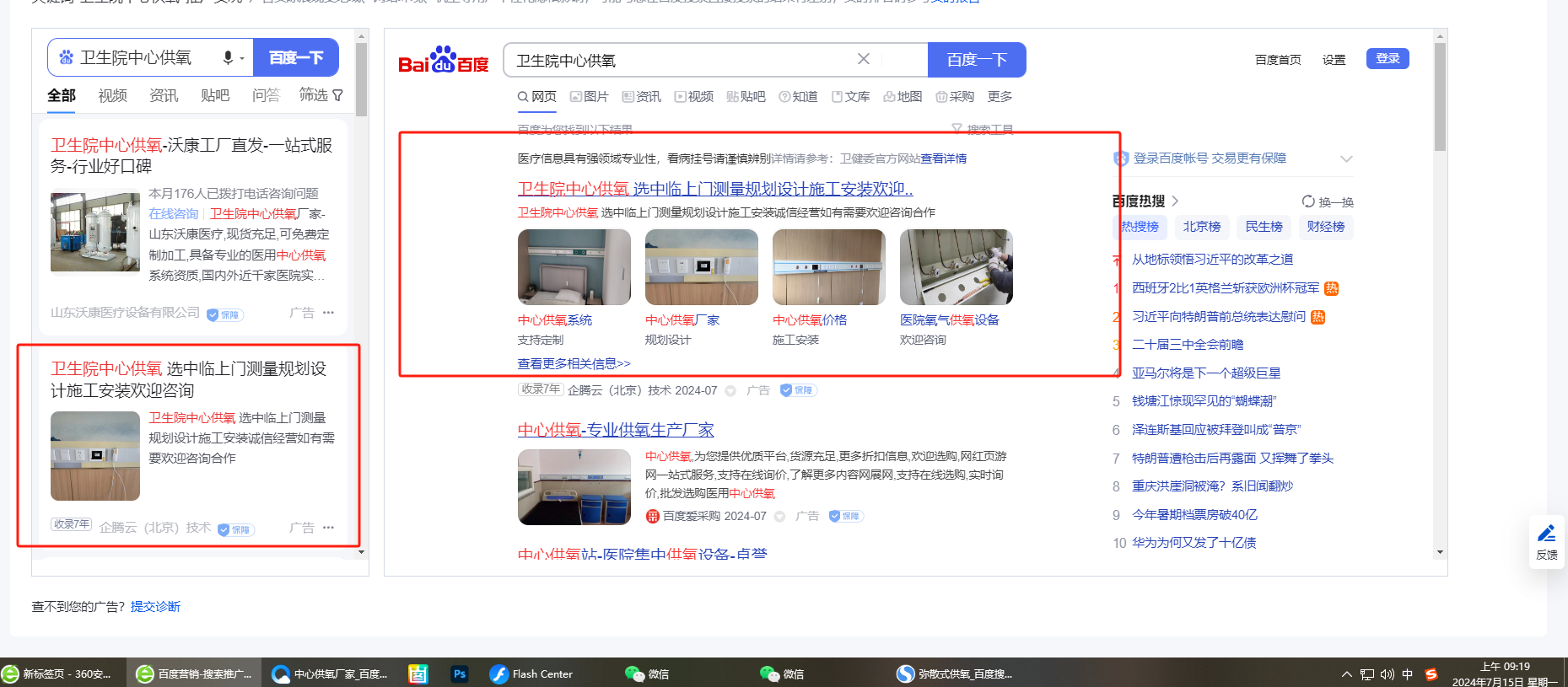Open the 百度热搜 arrow heading
The width and height of the screenshot is (1568, 687).
(1145, 201)
